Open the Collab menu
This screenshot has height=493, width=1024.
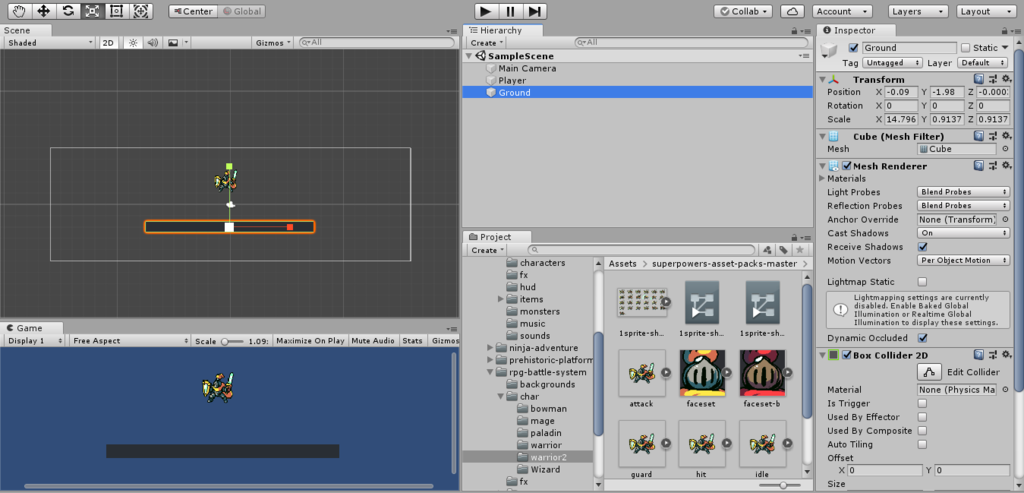point(743,11)
